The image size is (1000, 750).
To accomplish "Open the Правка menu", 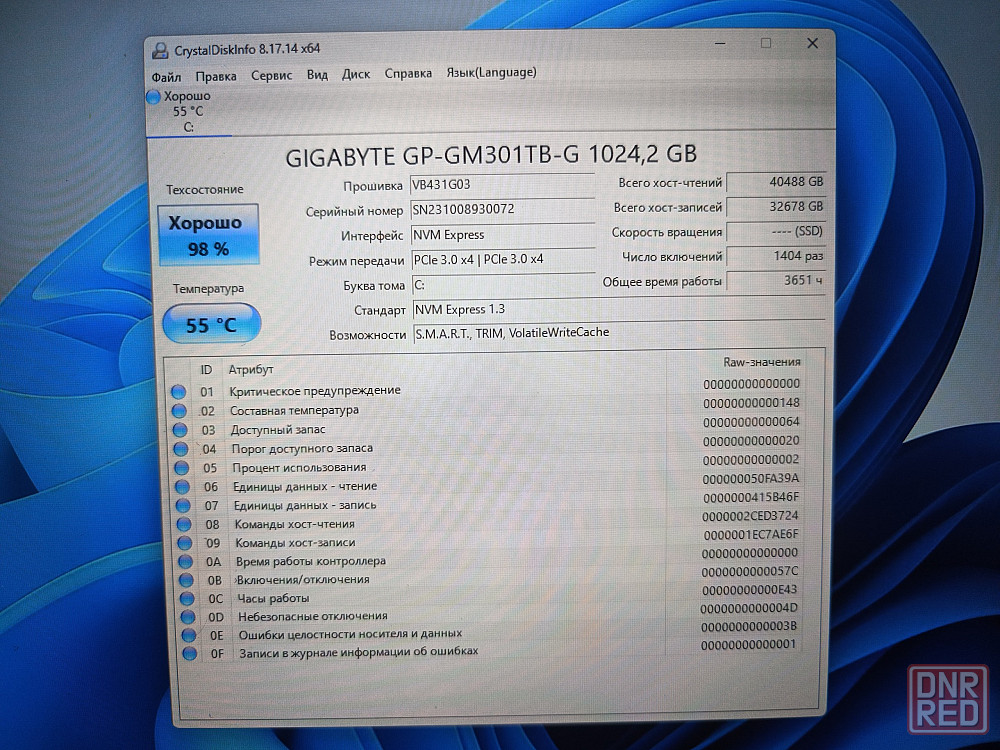I will (x=216, y=76).
